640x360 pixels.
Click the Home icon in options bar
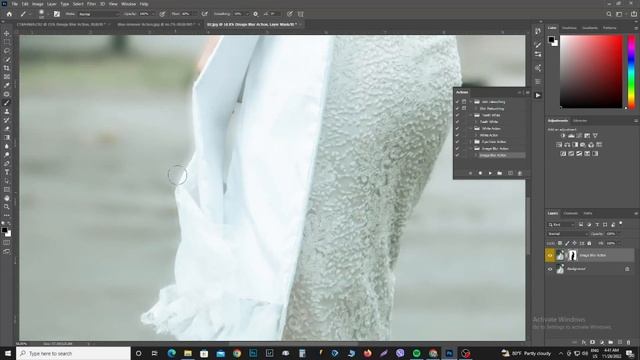coord(9,14)
